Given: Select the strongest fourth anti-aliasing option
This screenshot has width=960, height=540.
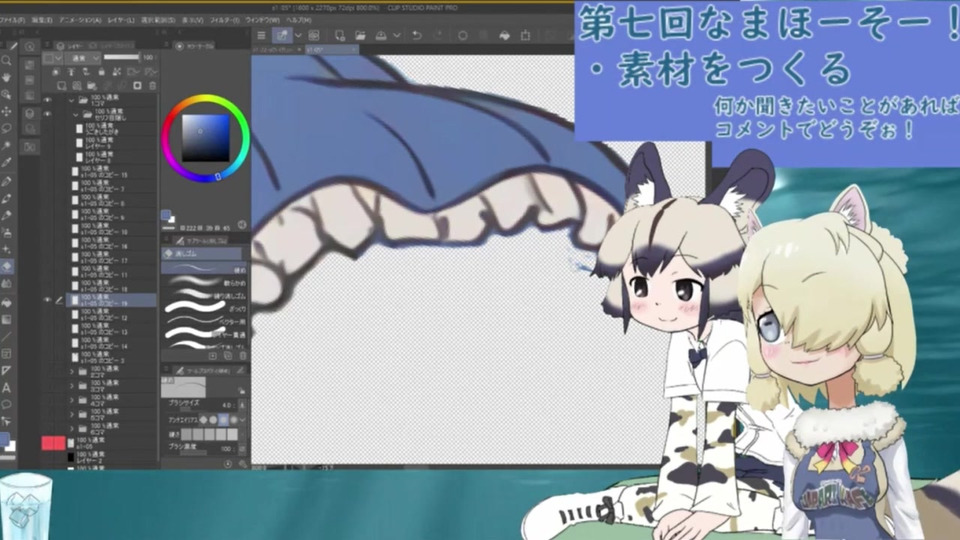Looking at the screenshot, I should point(233,419).
